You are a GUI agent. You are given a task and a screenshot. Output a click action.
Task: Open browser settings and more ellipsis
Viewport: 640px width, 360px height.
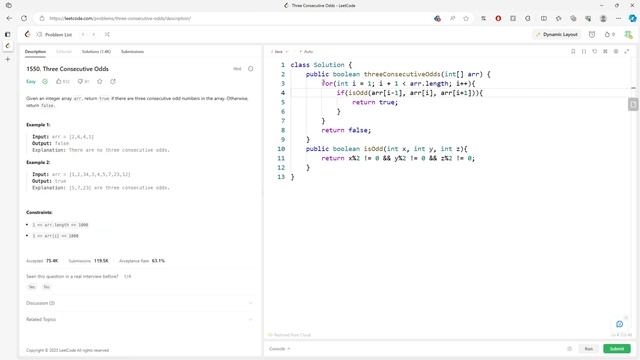tap(618, 18)
